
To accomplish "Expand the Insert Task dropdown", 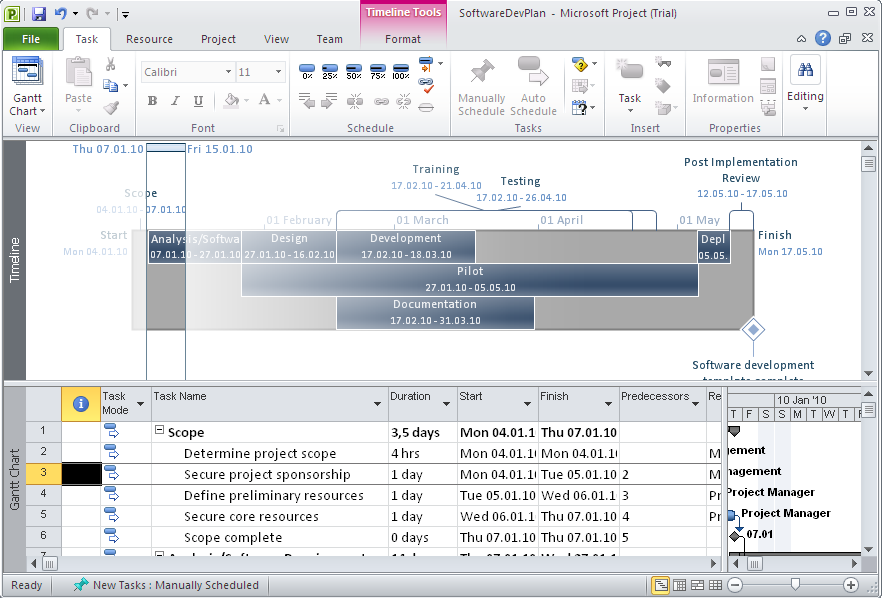I will click(629, 110).
